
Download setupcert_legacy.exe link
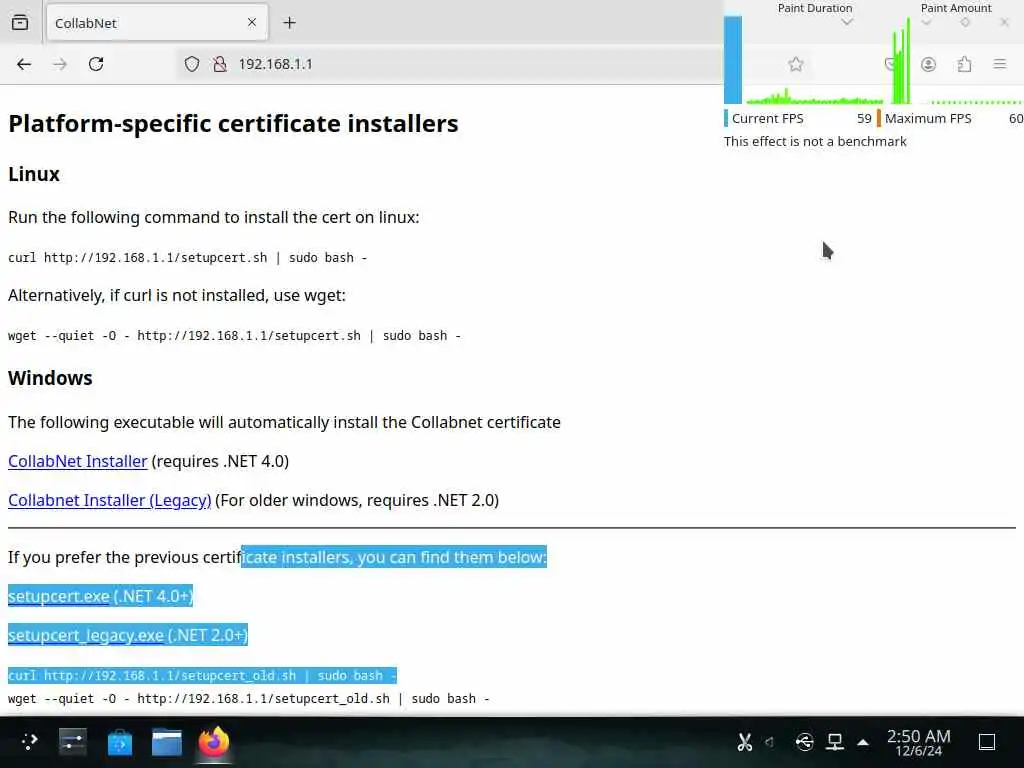click(86, 635)
